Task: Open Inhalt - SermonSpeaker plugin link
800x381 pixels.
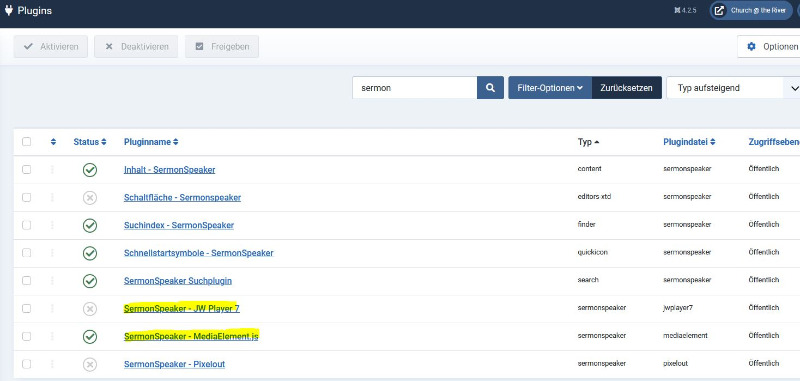Action: click(x=169, y=170)
